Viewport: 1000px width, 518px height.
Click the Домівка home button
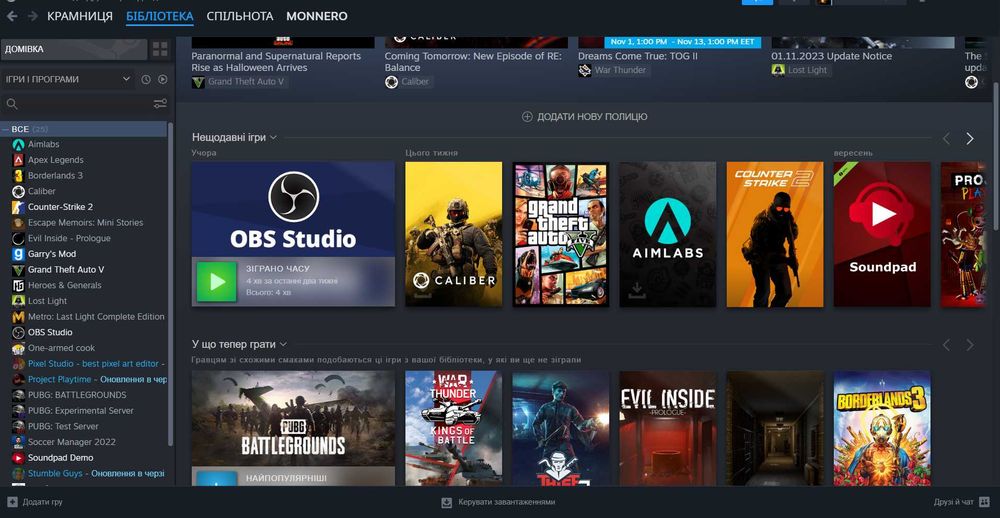[x=74, y=49]
